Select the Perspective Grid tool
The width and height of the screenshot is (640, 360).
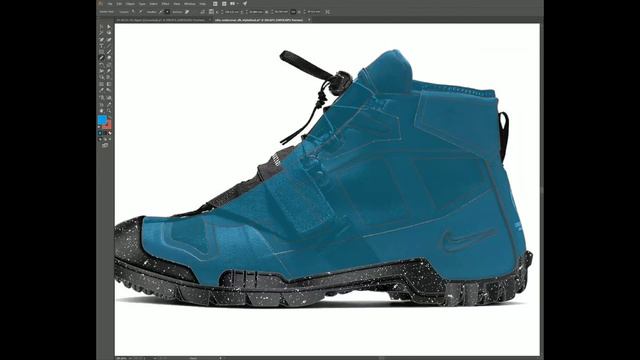pyautogui.click(x=109, y=77)
